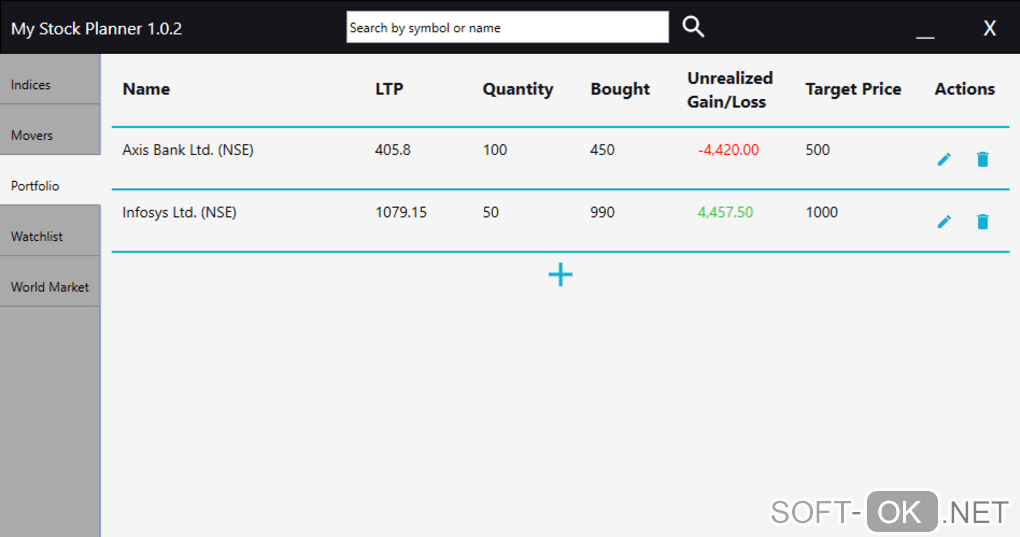The image size is (1020, 537).
Task: Click the Unrealized Gain/Loss column header
Action: [x=730, y=90]
